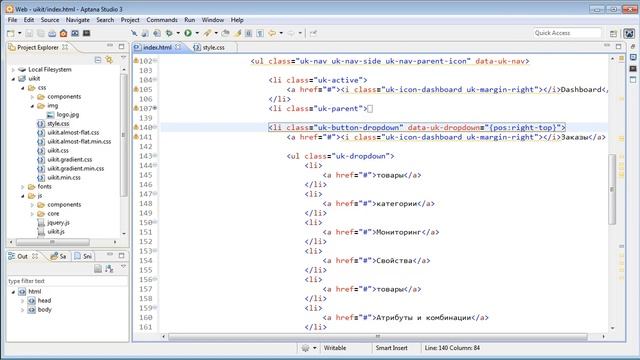This screenshot has height=360, width=640.
Task: Minimize the Outline panel
Action: click(110, 255)
